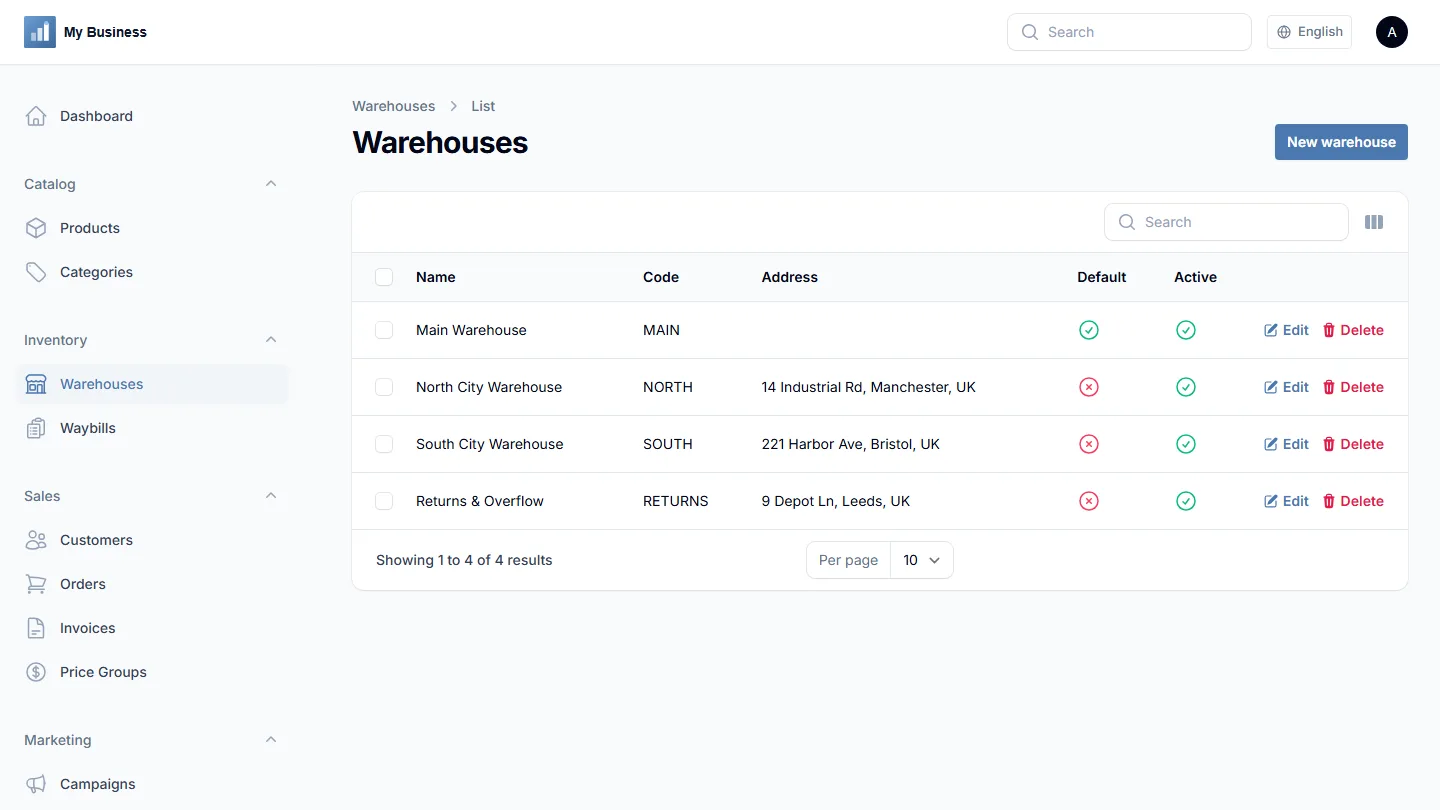This screenshot has height=810, width=1440.
Task: Select the North City Warehouse row checkbox
Action: [x=384, y=387]
